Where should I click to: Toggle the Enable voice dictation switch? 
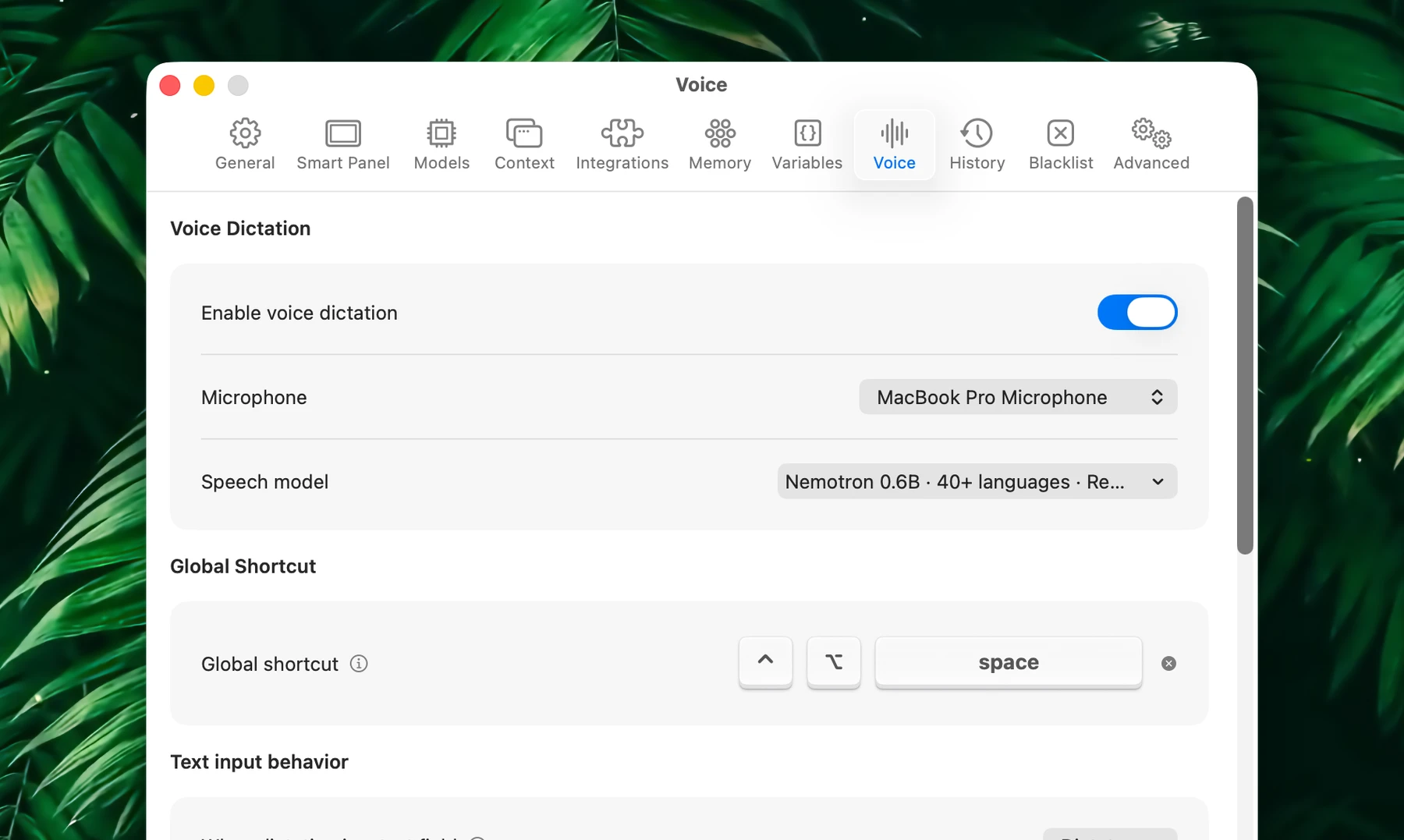(1137, 313)
